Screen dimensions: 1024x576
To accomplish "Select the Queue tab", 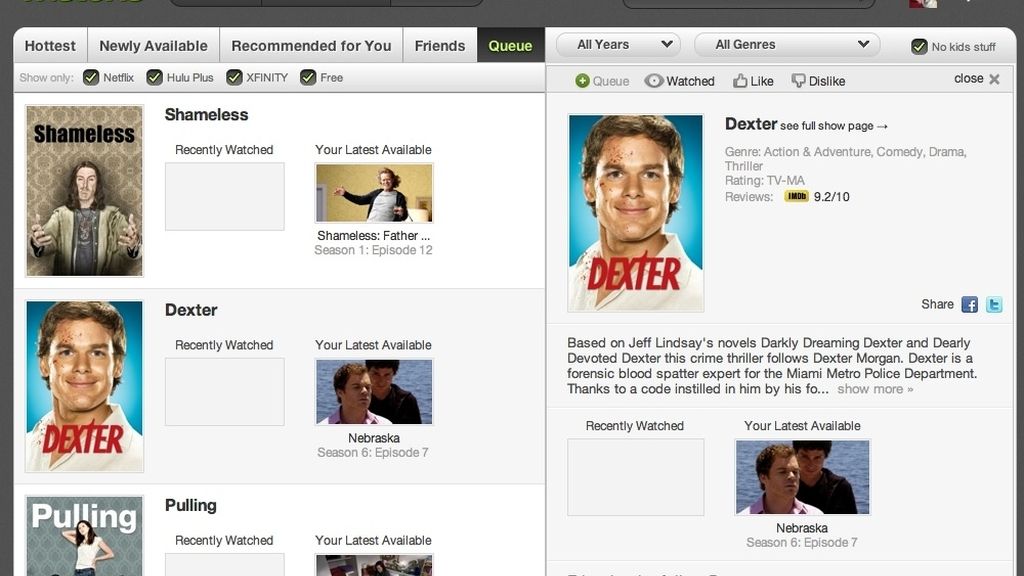I will coord(511,46).
